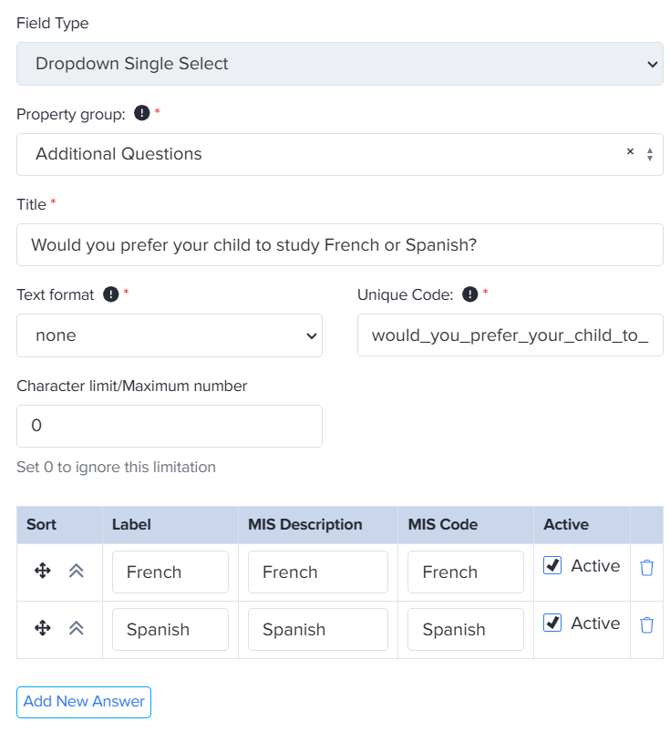Click the Property group info icon
This screenshot has width=670, height=742.
142,114
